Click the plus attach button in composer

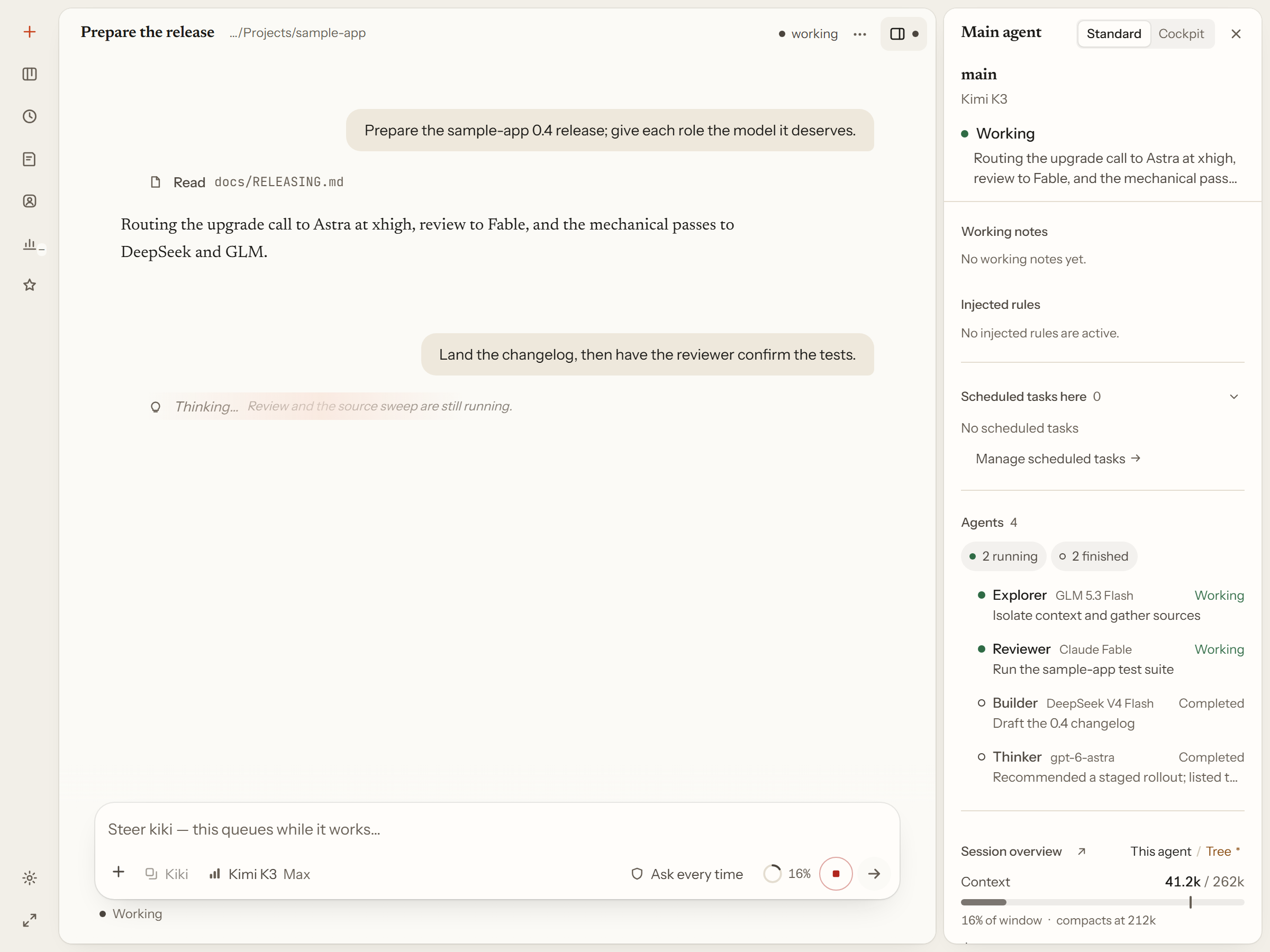tap(119, 872)
